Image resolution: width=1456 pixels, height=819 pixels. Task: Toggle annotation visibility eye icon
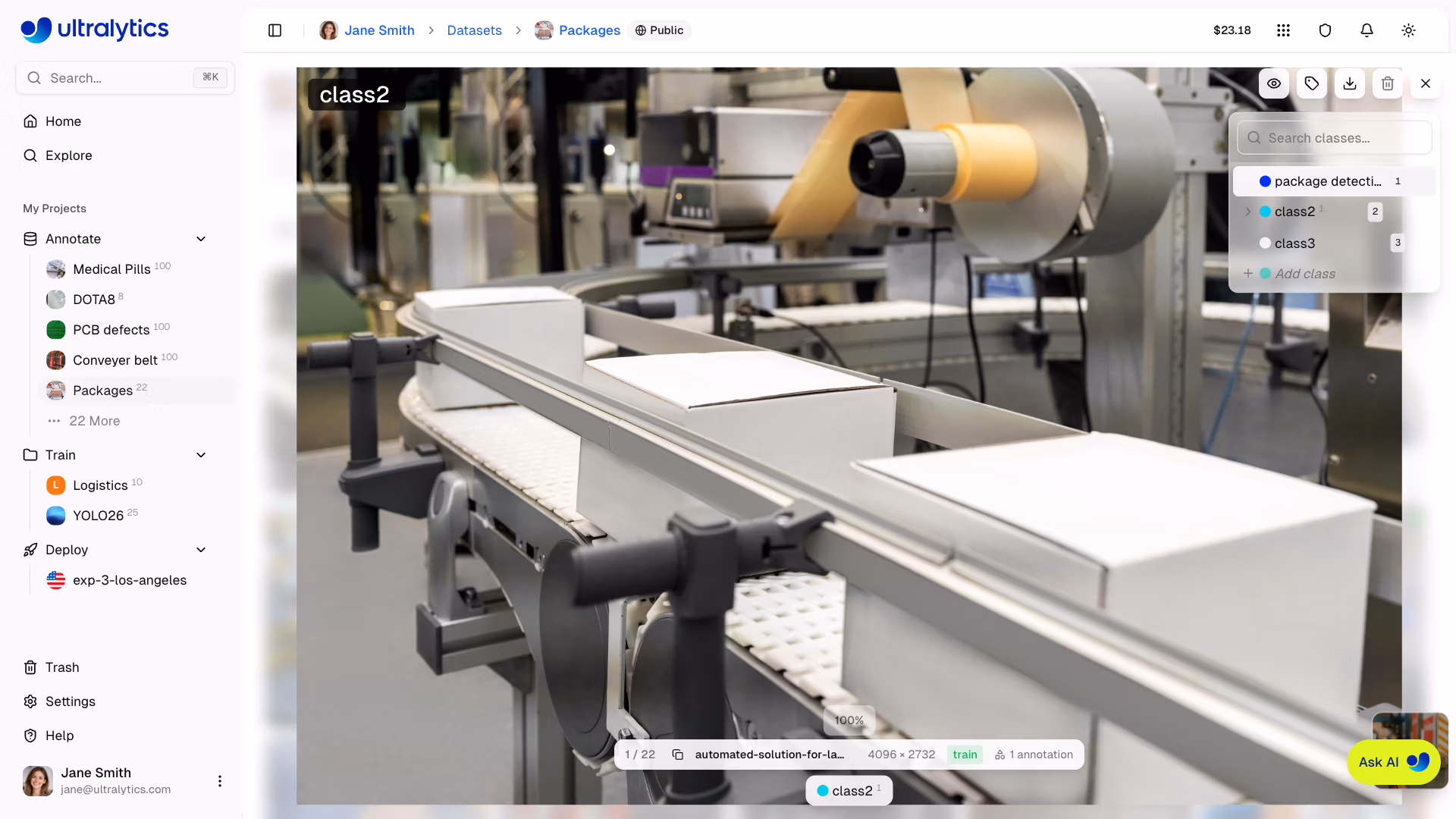pos(1274,83)
